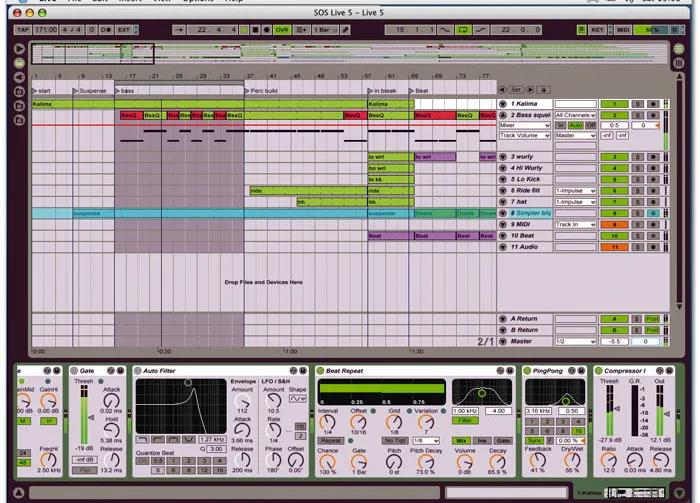The width and height of the screenshot is (700, 503).
Task: Select the BssQ clip at bar 17
Action: point(131,115)
